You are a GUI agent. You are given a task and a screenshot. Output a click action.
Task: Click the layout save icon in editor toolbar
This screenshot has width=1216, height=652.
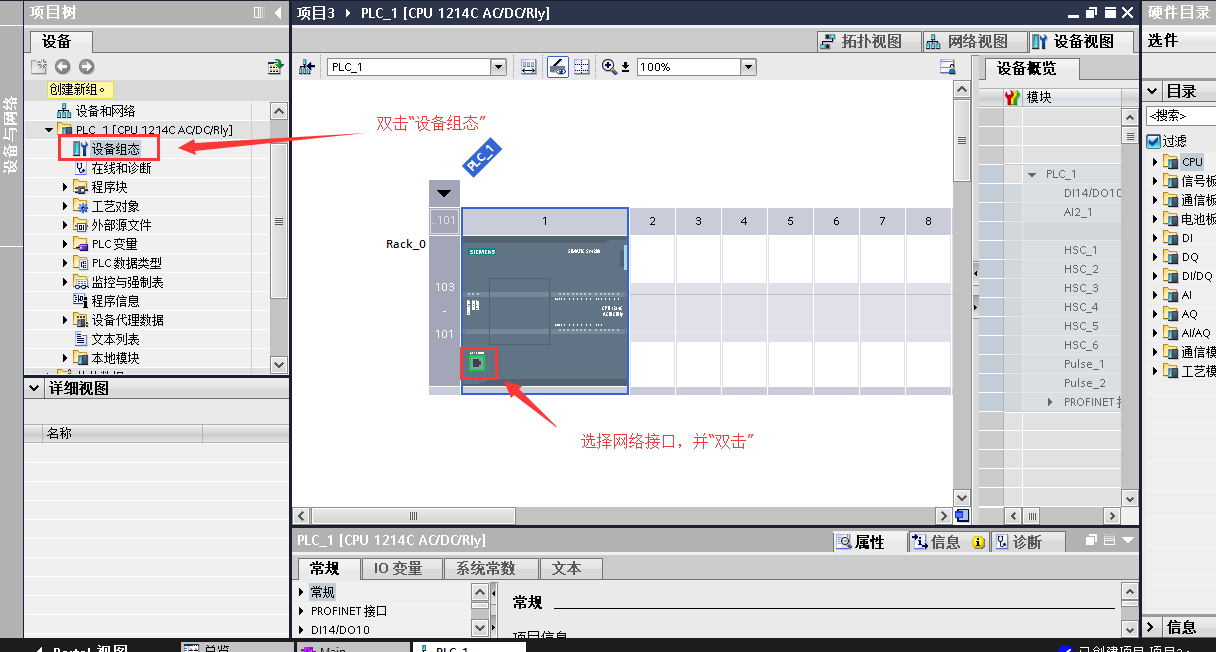pyautogui.click(x=948, y=67)
